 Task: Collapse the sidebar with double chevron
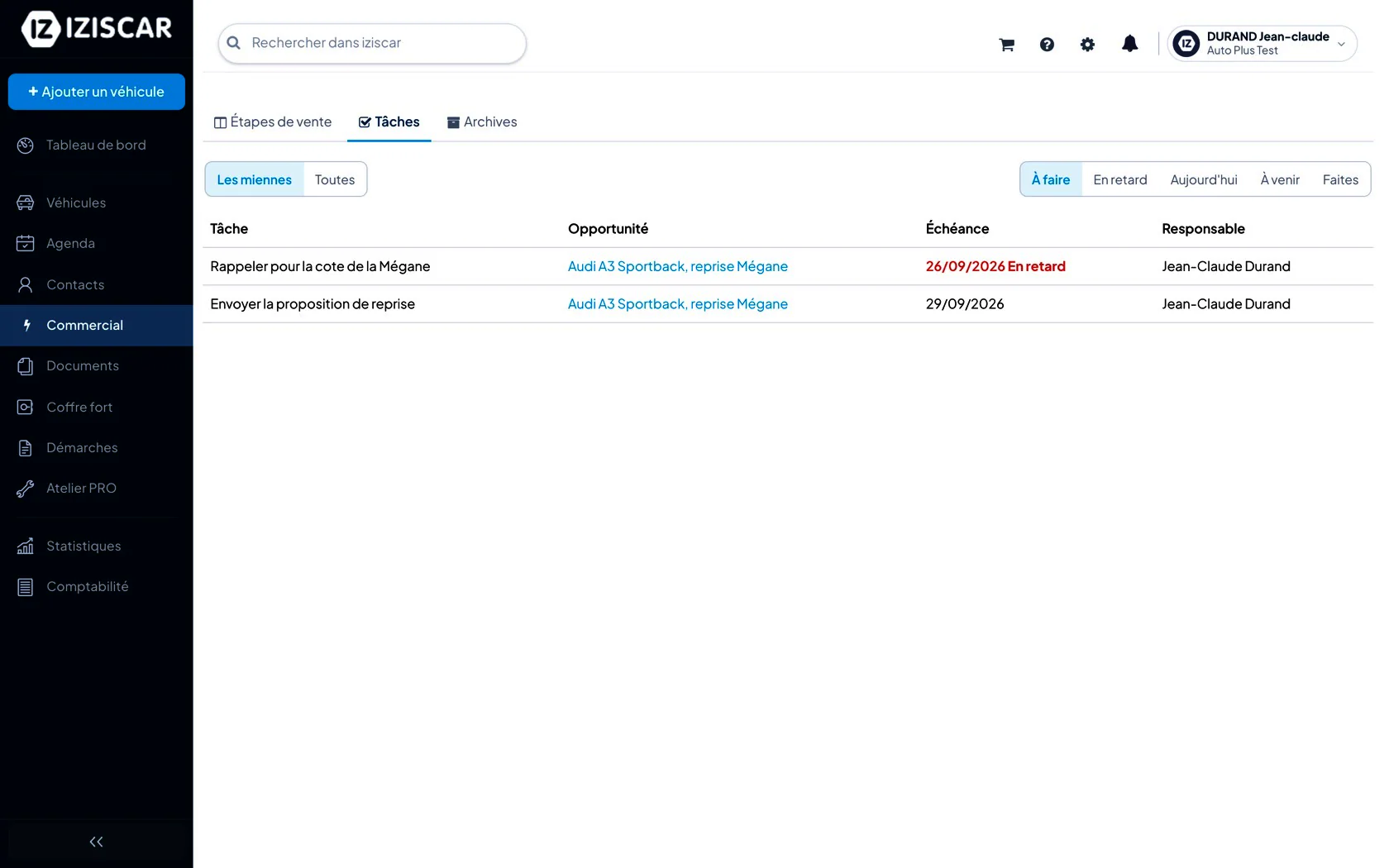(x=96, y=842)
